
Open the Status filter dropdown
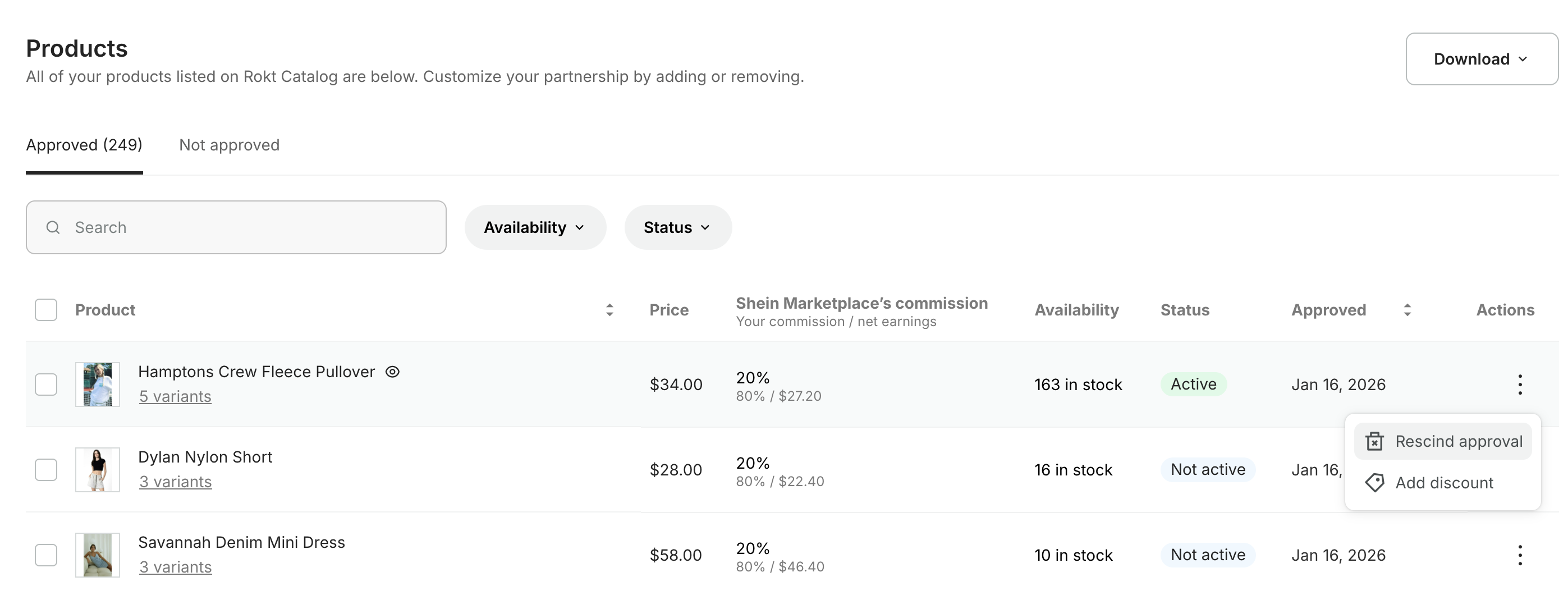click(677, 227)
